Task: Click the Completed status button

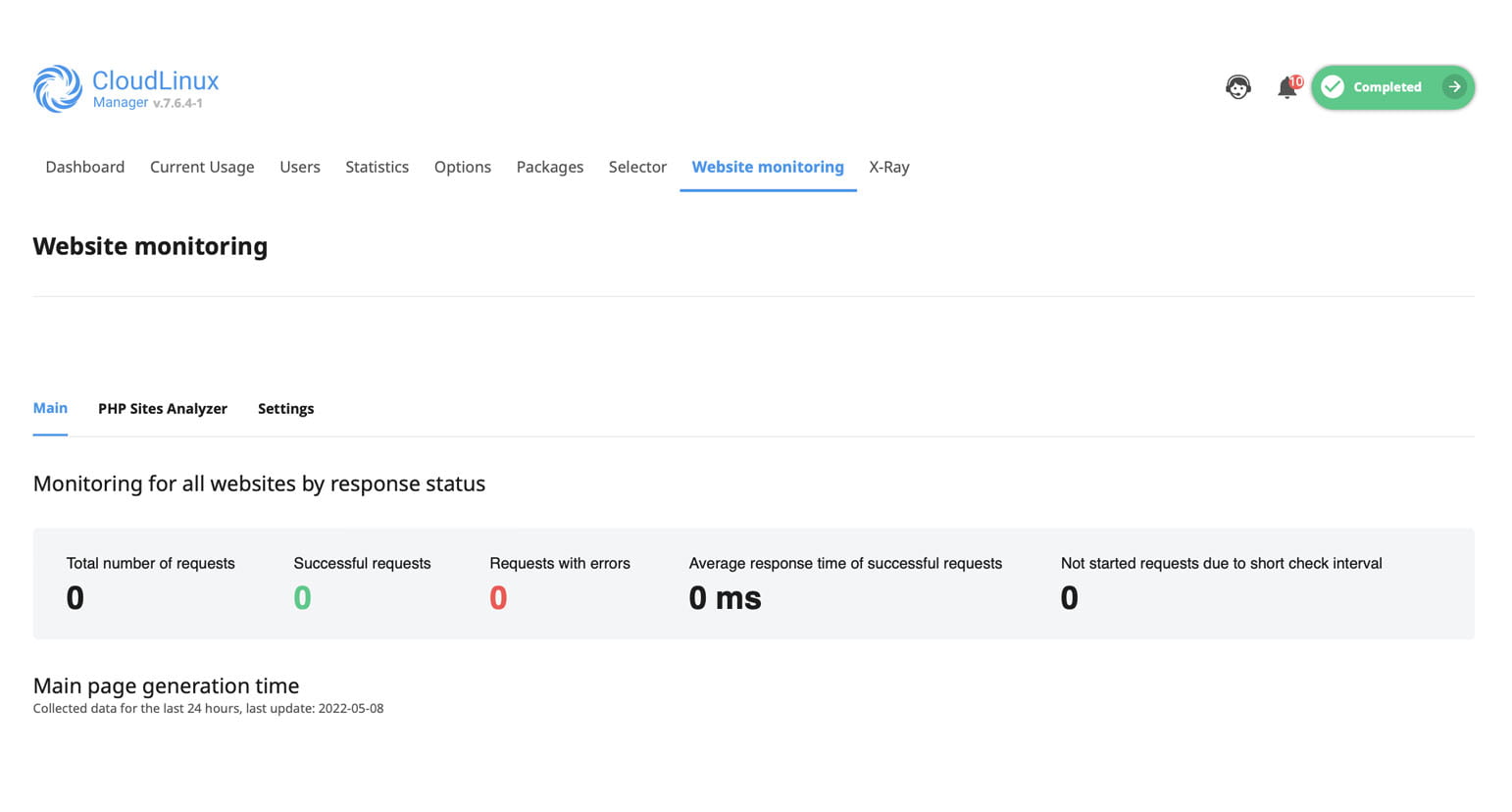Action: [1387, 87]
